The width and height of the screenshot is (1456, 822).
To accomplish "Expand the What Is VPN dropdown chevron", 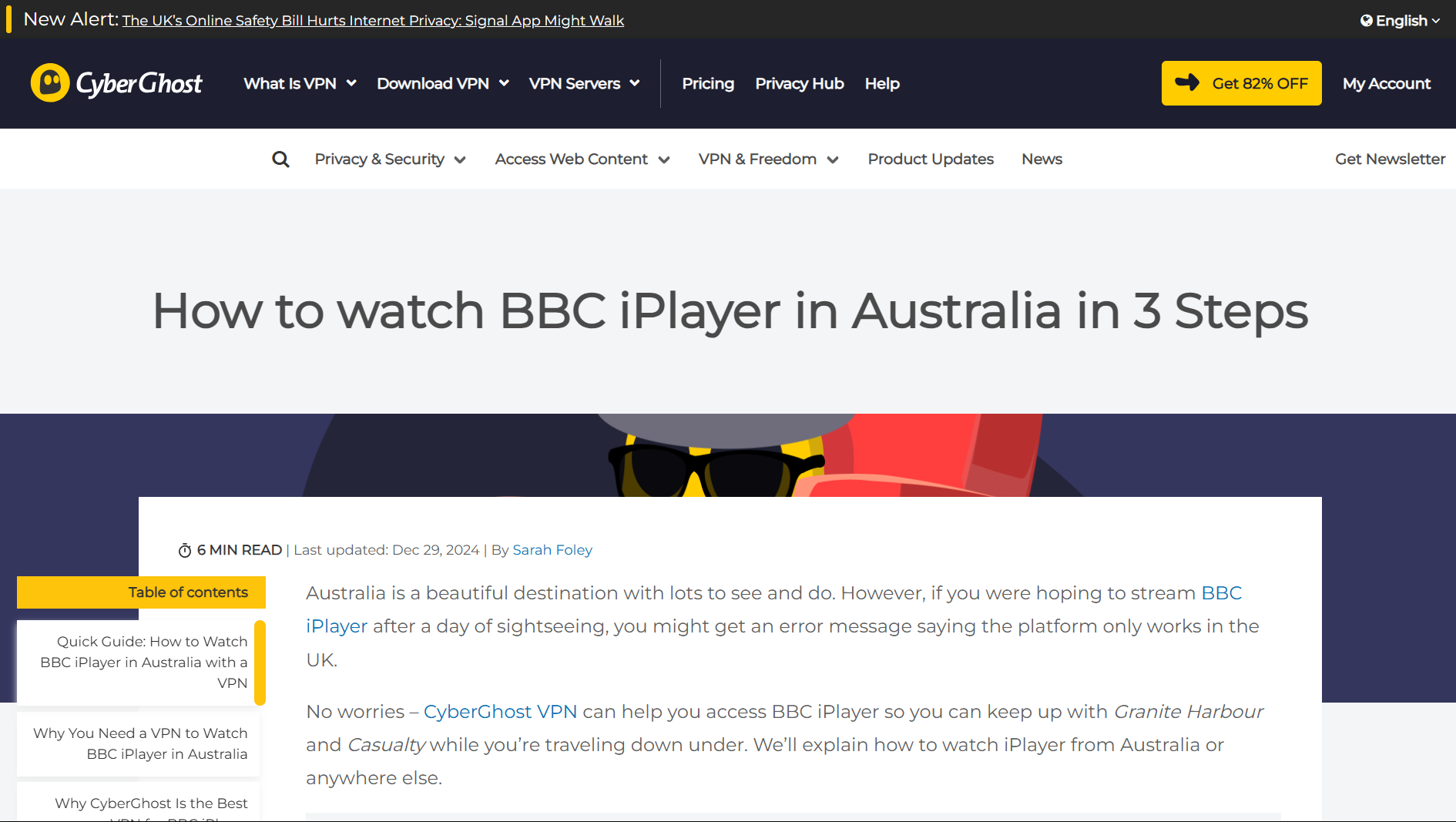I will point(351,83).
